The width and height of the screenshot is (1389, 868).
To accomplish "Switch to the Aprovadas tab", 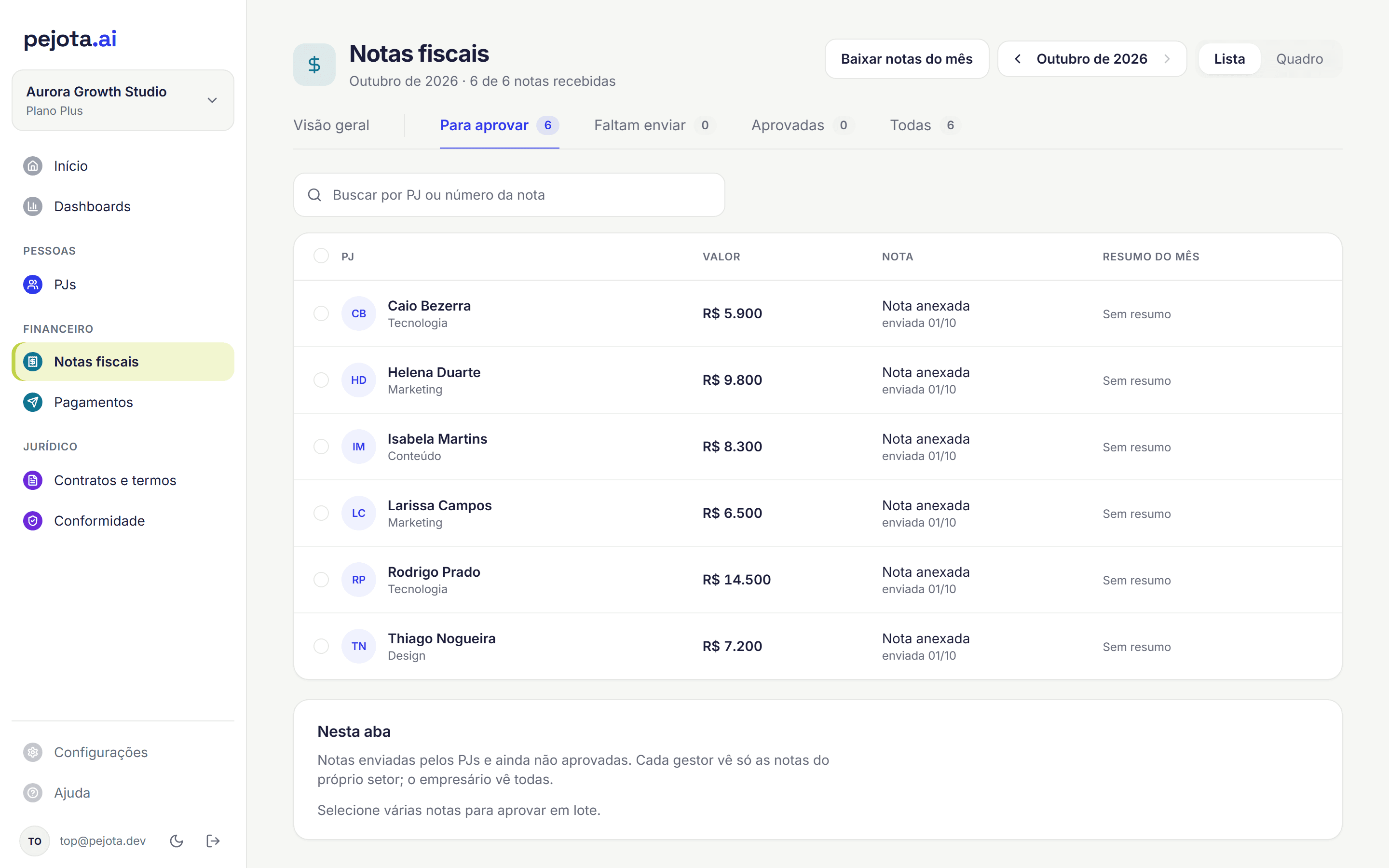I will (803, 125).
